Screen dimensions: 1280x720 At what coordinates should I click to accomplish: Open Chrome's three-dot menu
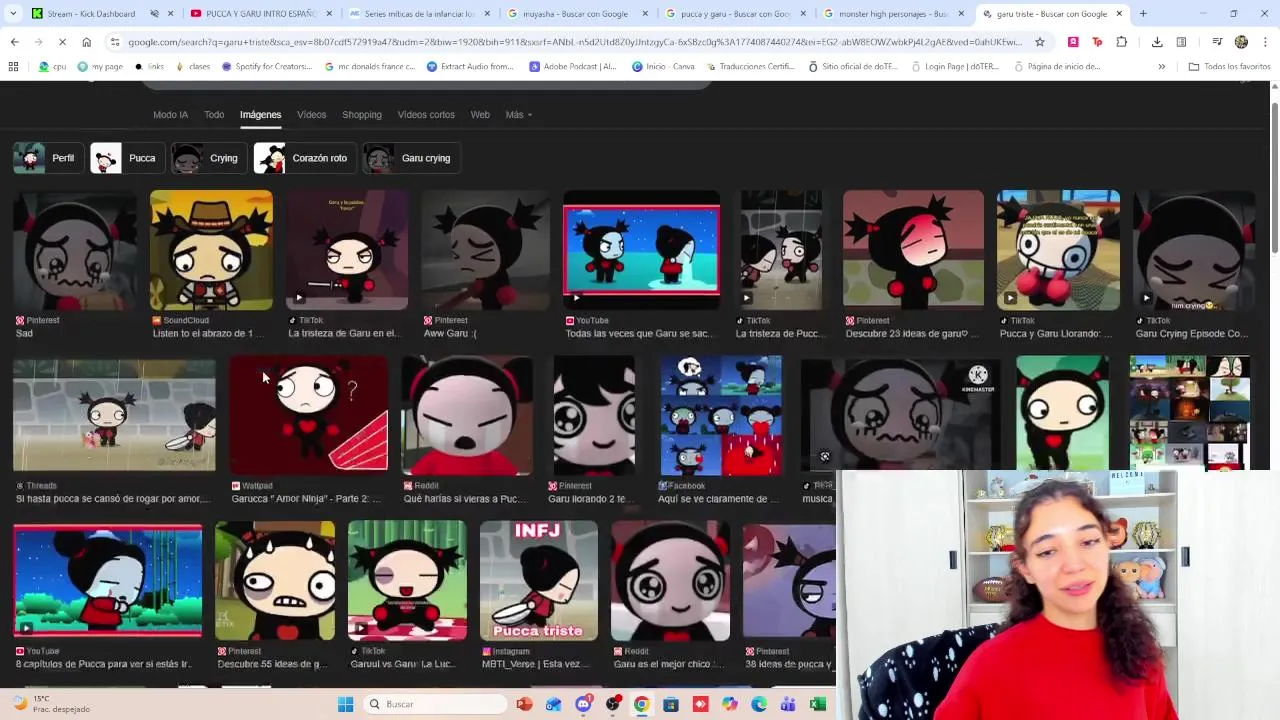click(x=1265, y=42)
